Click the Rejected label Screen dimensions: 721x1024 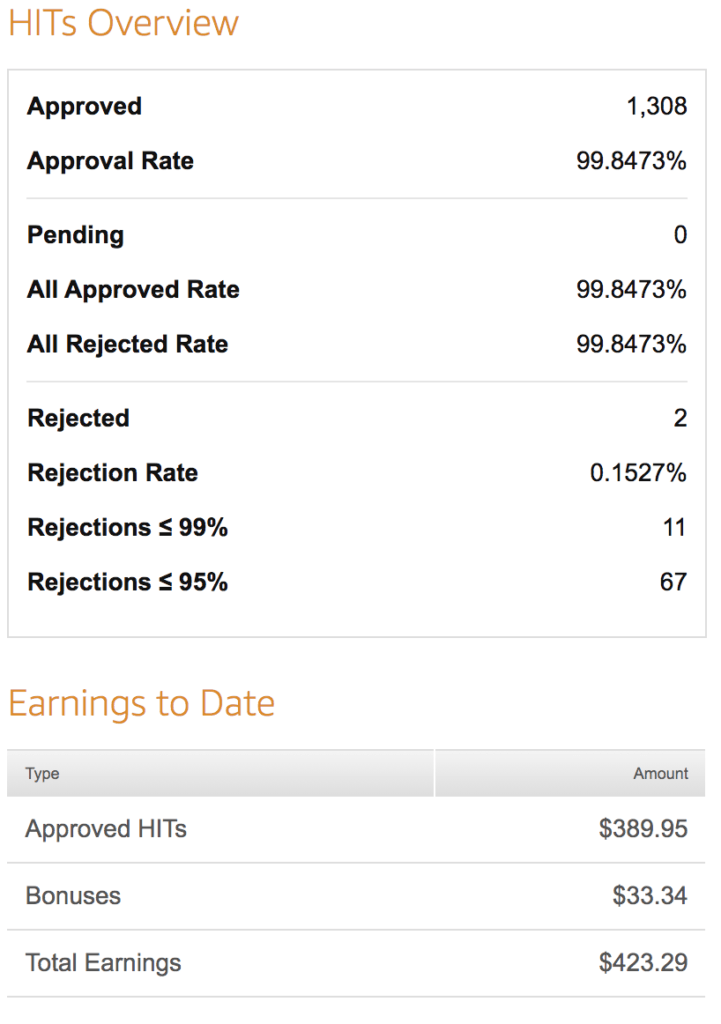(78, 419)
